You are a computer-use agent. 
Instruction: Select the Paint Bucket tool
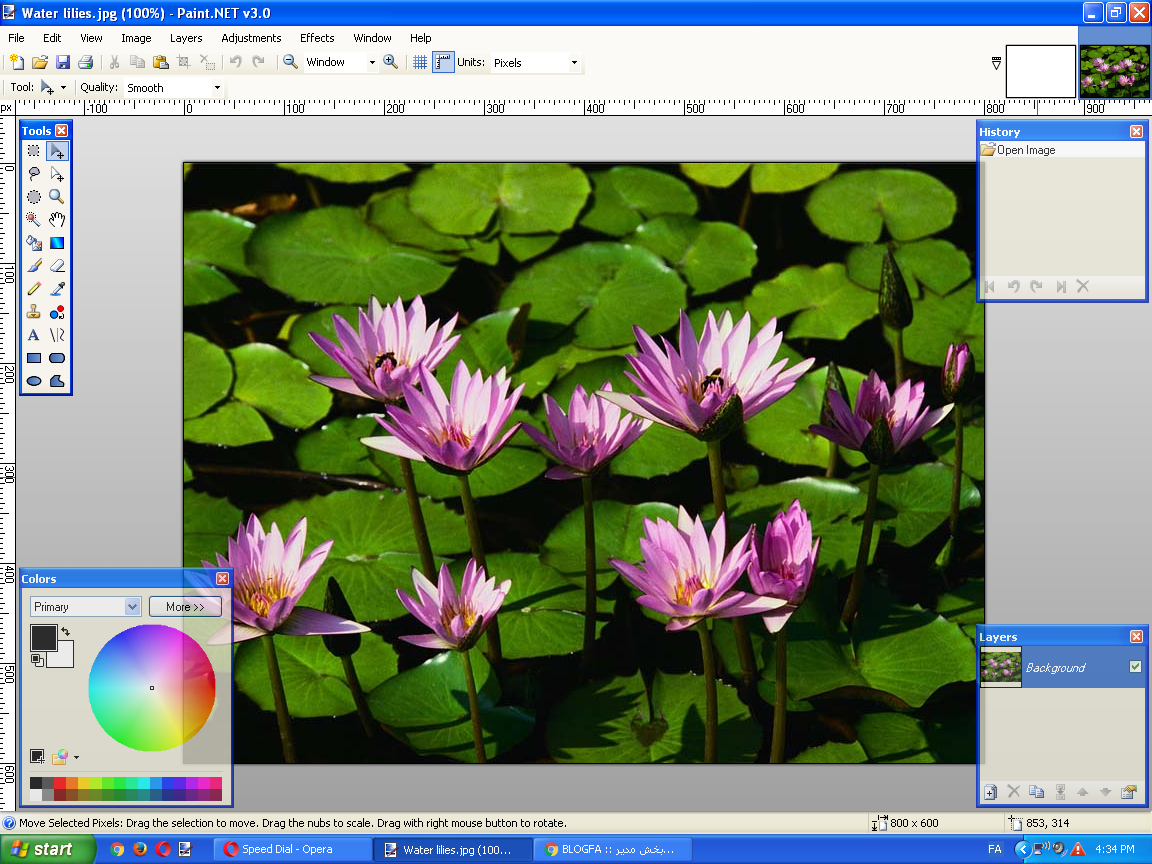pyautogui.click(x=33, y=243)
